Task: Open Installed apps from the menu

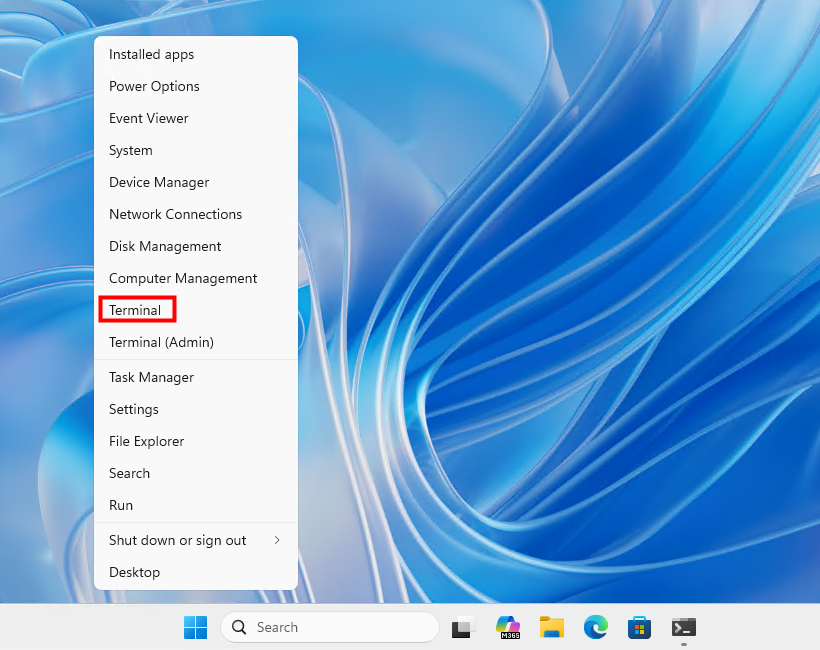Action: coord(151,54)
